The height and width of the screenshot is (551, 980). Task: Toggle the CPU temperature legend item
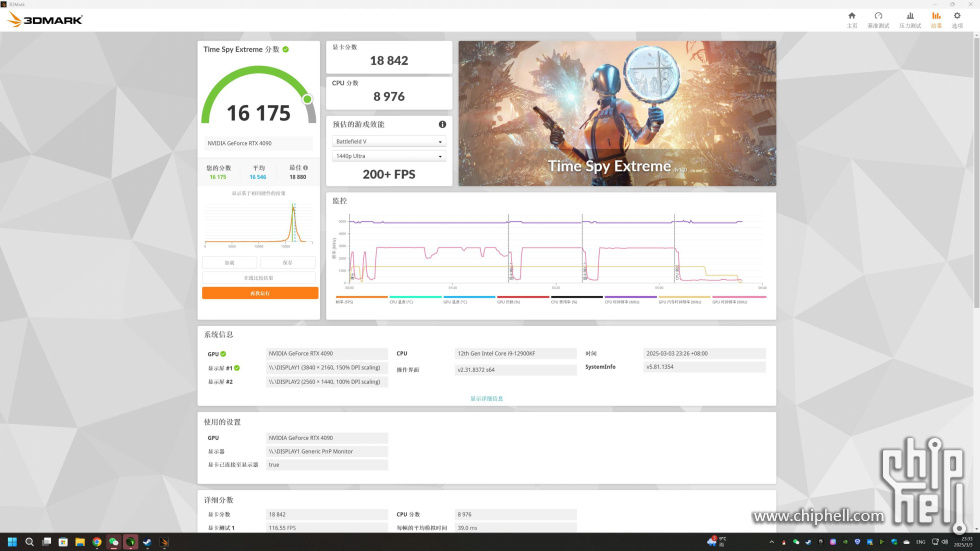(415, 299)
